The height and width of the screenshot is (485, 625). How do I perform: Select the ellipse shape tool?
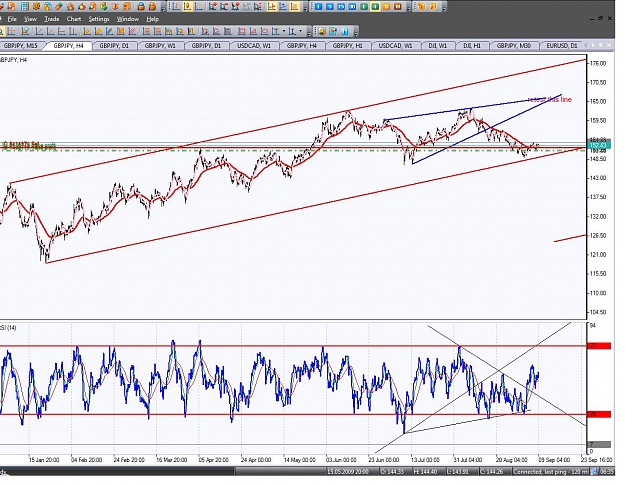264,31
